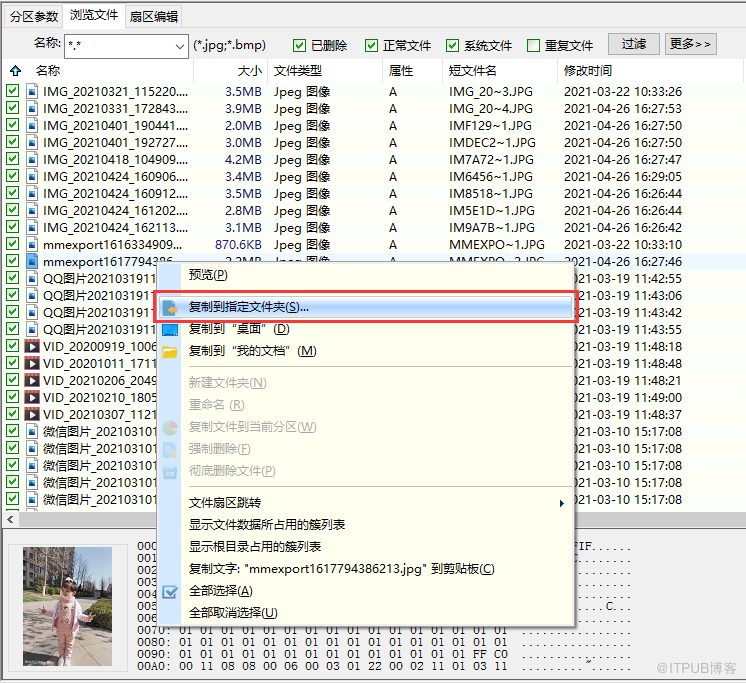
Task: Click file icon of first QQ图片 row
Action: pos(32,278)
